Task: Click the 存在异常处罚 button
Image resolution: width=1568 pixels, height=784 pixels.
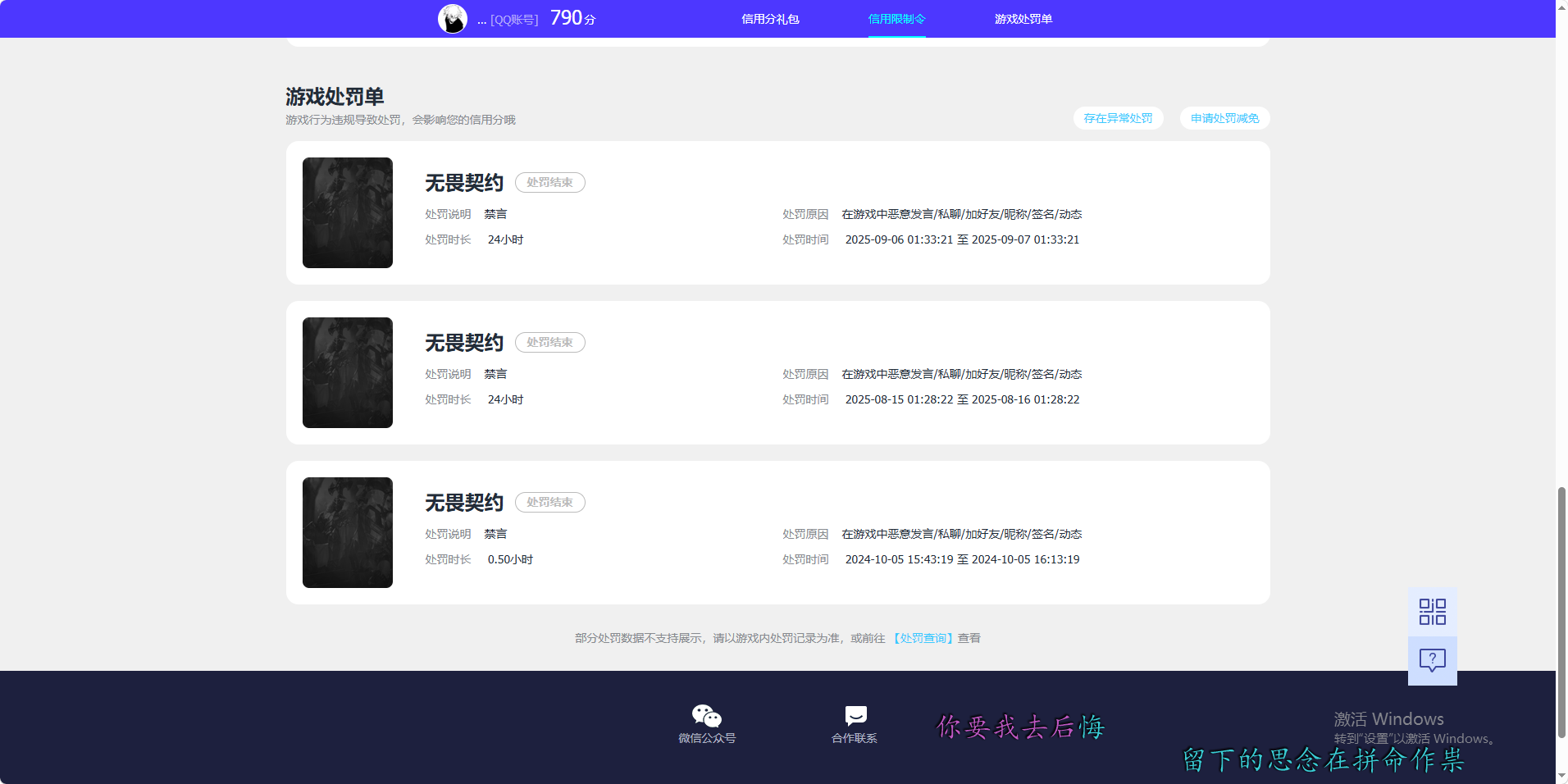Action: (x=1118, y=118)
